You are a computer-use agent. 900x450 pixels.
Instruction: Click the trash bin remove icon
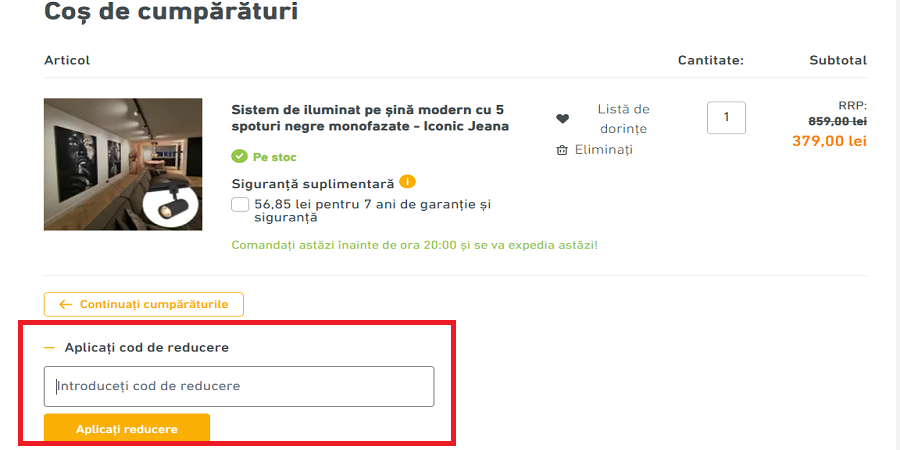(562, 150)
